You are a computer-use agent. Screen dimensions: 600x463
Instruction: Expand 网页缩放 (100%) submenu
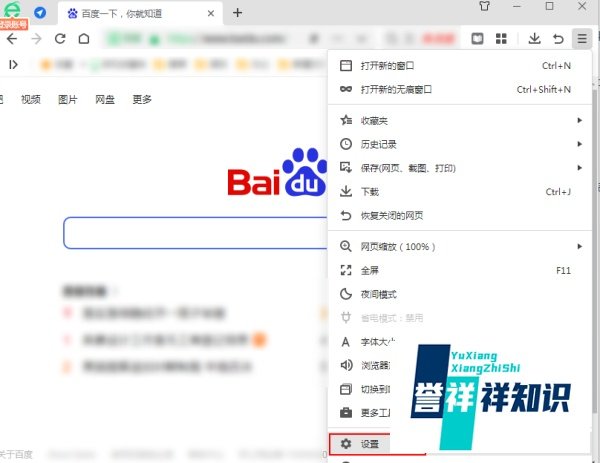tap(460, 247)
